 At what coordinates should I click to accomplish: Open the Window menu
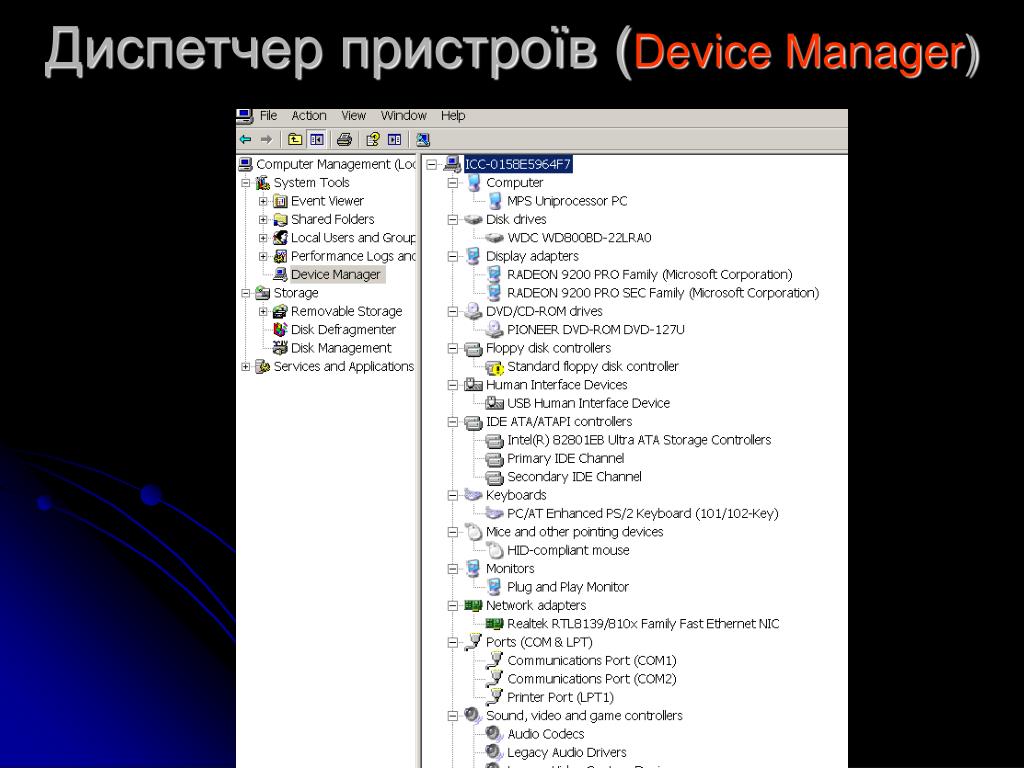[404, 116]
